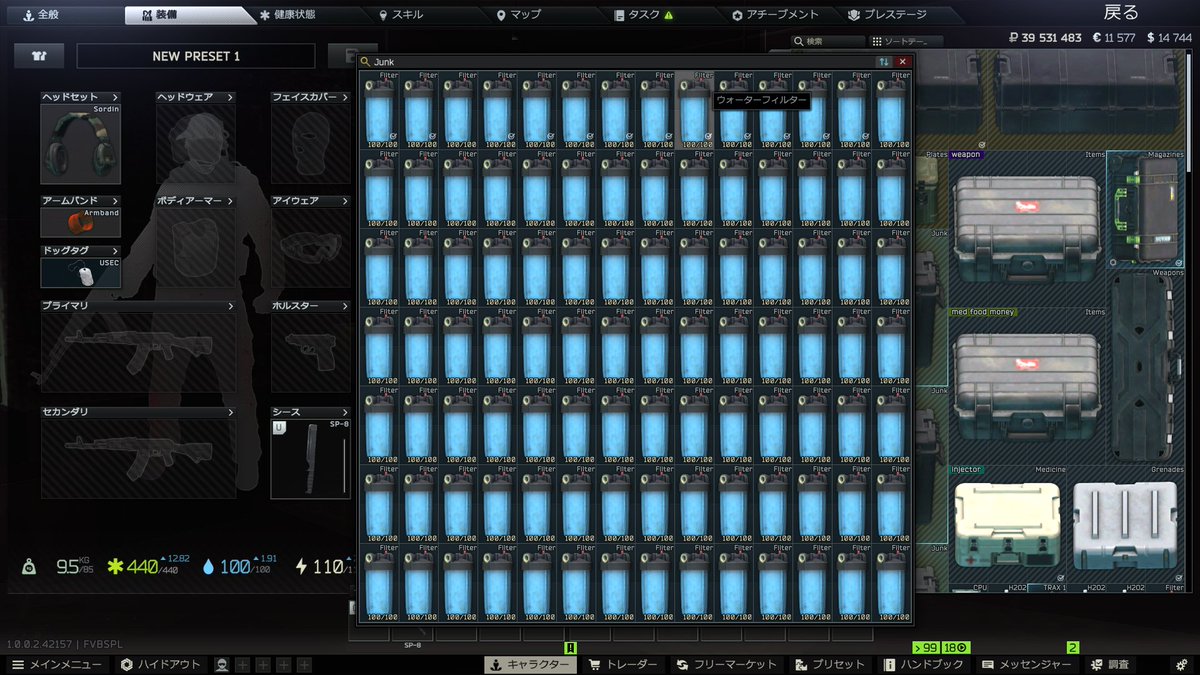1200x675 pixels.
Task: Select the キャラクター character button
Action: coord(530,664)
